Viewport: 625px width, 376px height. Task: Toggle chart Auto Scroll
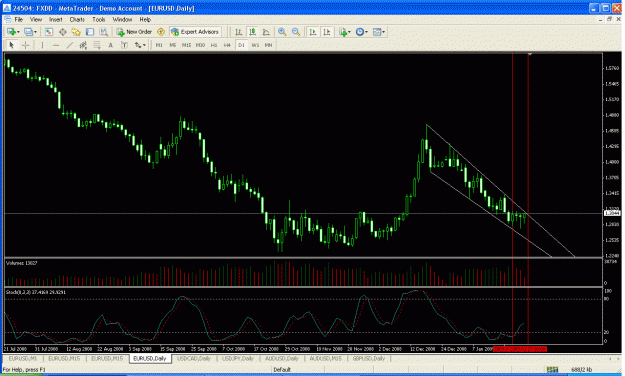(312, 32)
